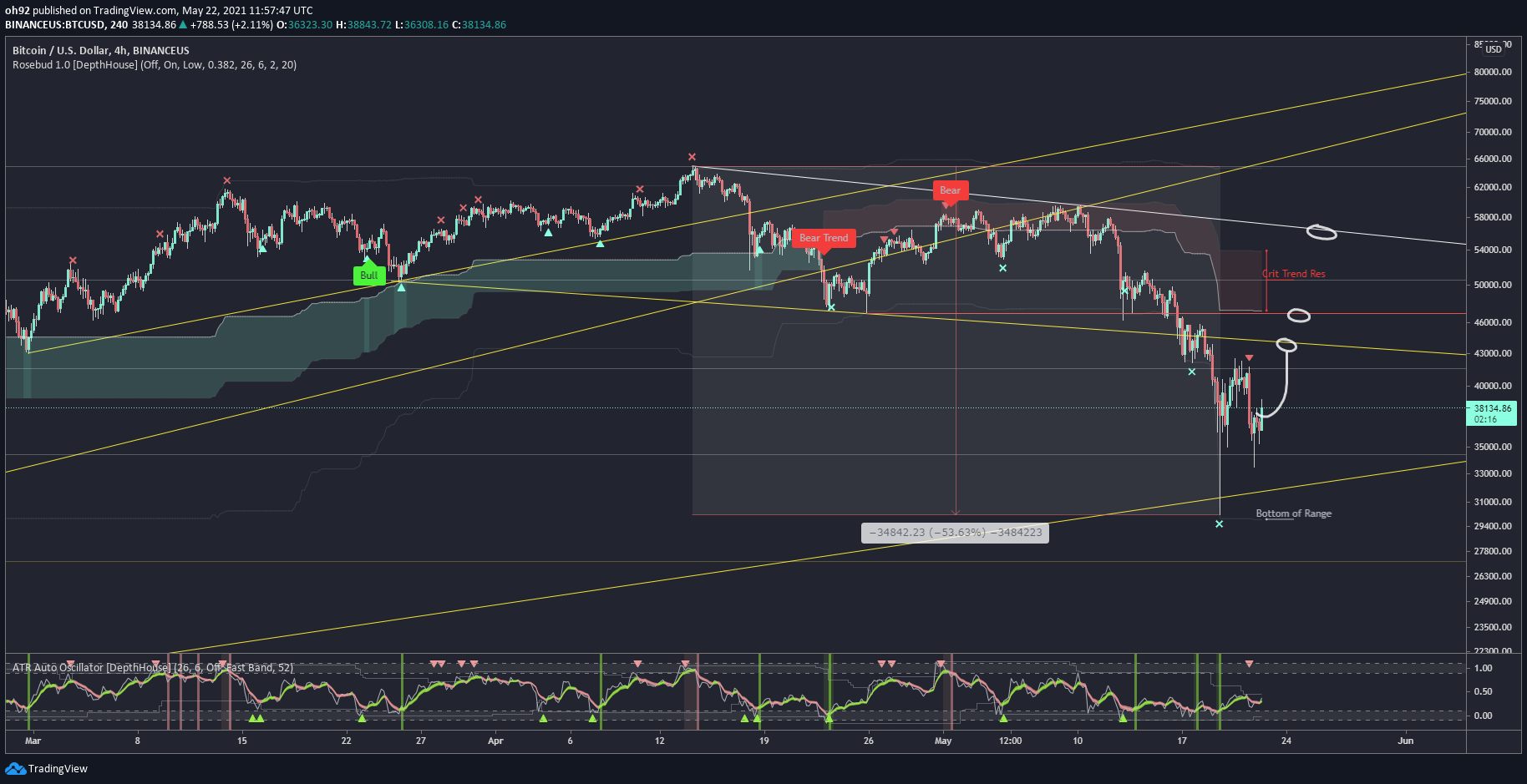Click the 0.50 oscillator scale label
The height and width of the screenshot is (784, 1527).
tap(1484, 692)
